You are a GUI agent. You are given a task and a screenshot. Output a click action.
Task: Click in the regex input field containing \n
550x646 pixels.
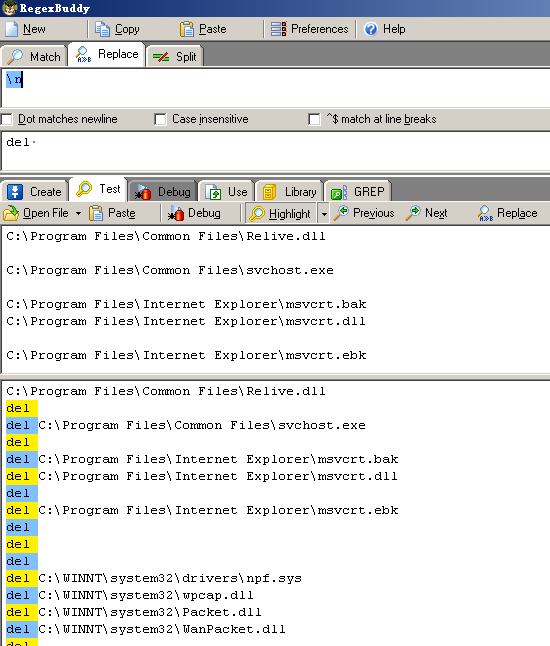click(275, 88)
